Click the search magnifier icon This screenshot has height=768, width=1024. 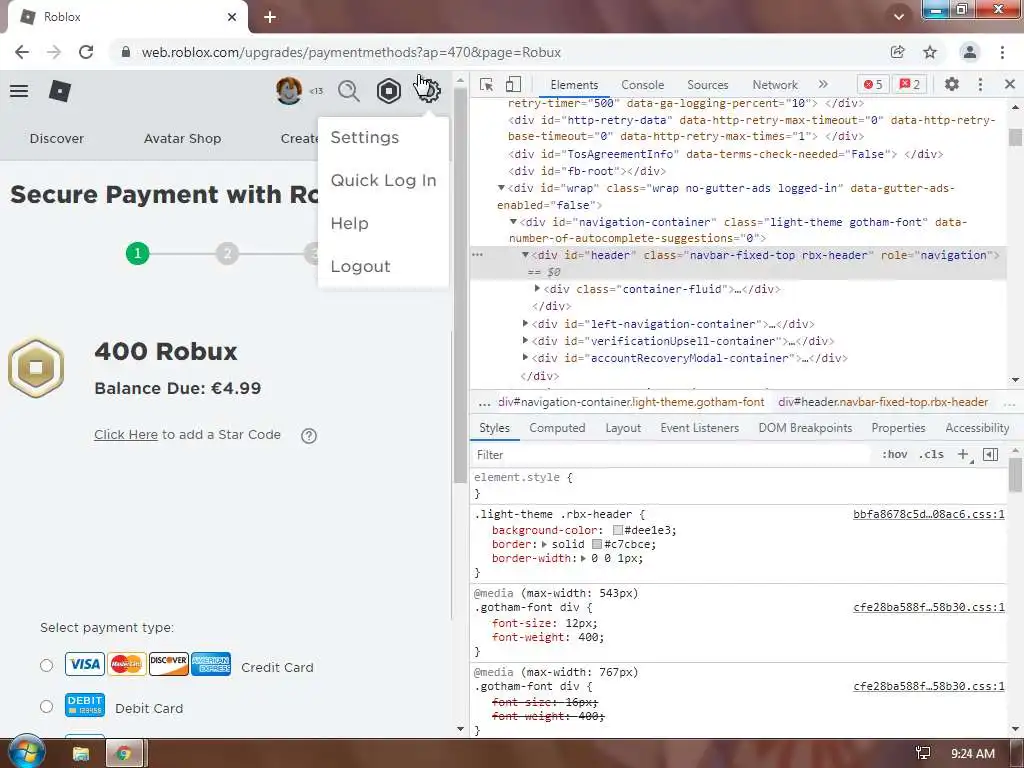[x=349, y=91]
